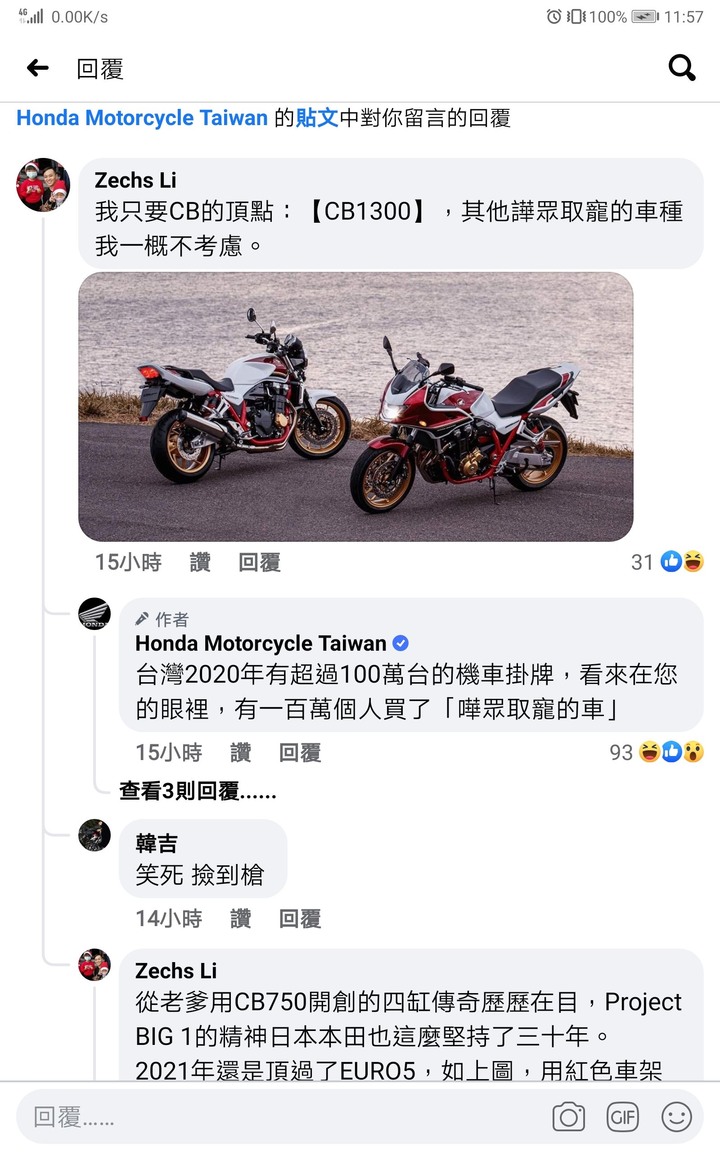Image resolution: width=720 pixels, height=1152 pixels.
Task: Open the 貼文 post link
Action: click(x=317, y=118)
